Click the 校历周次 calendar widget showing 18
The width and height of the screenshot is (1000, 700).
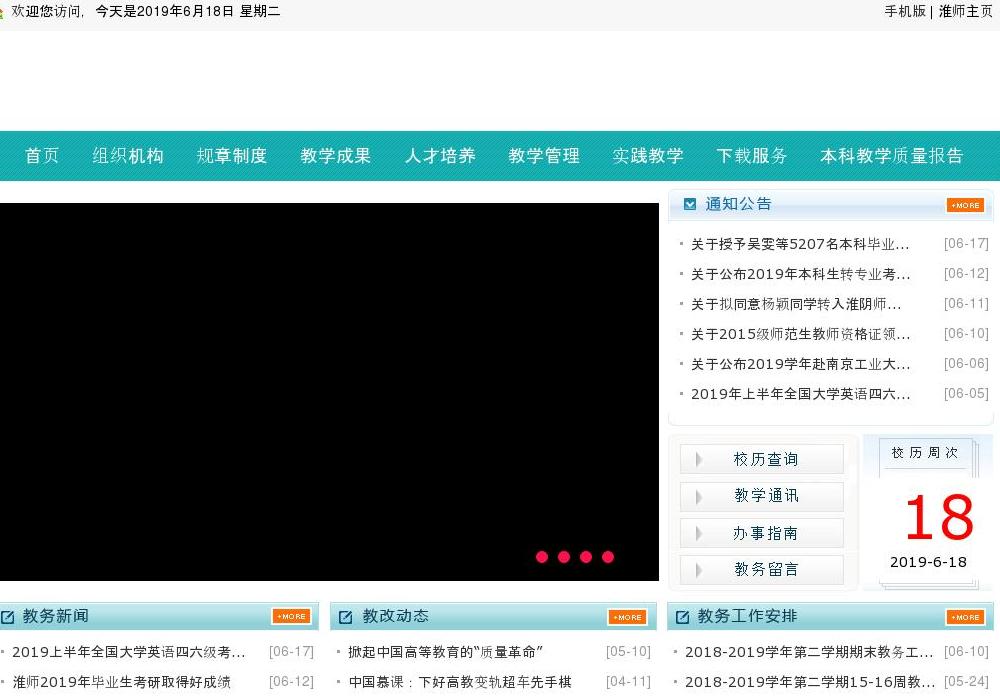pos(928,512)
